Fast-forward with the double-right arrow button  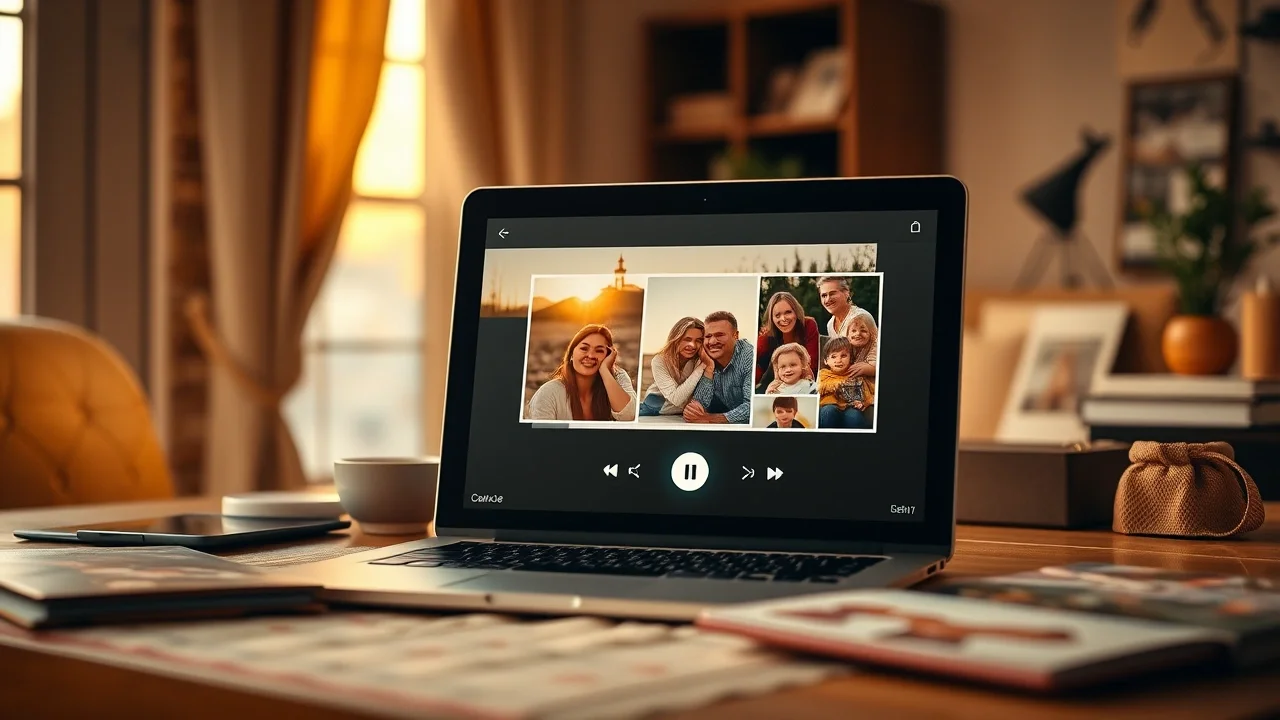[x=775, y=473]
